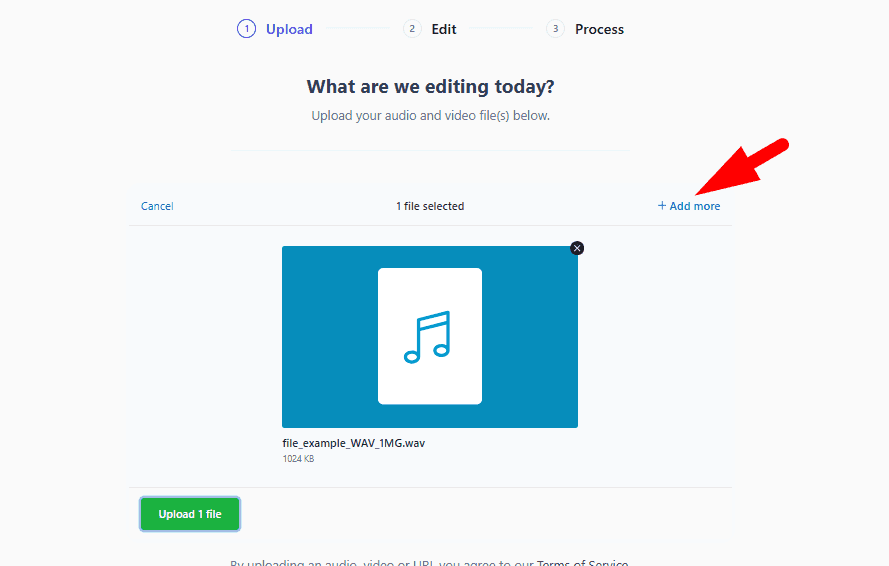Go to the Upload step label
889x566 pixels.
pyautogui.click(x=289, y=29)
